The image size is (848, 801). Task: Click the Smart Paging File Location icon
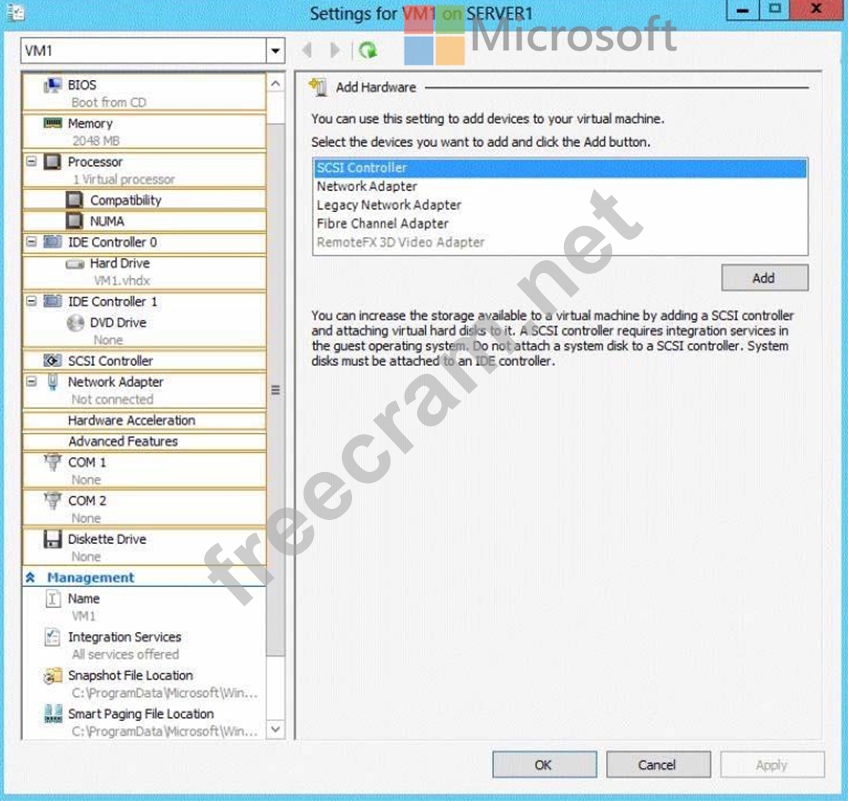coord(53,714)
